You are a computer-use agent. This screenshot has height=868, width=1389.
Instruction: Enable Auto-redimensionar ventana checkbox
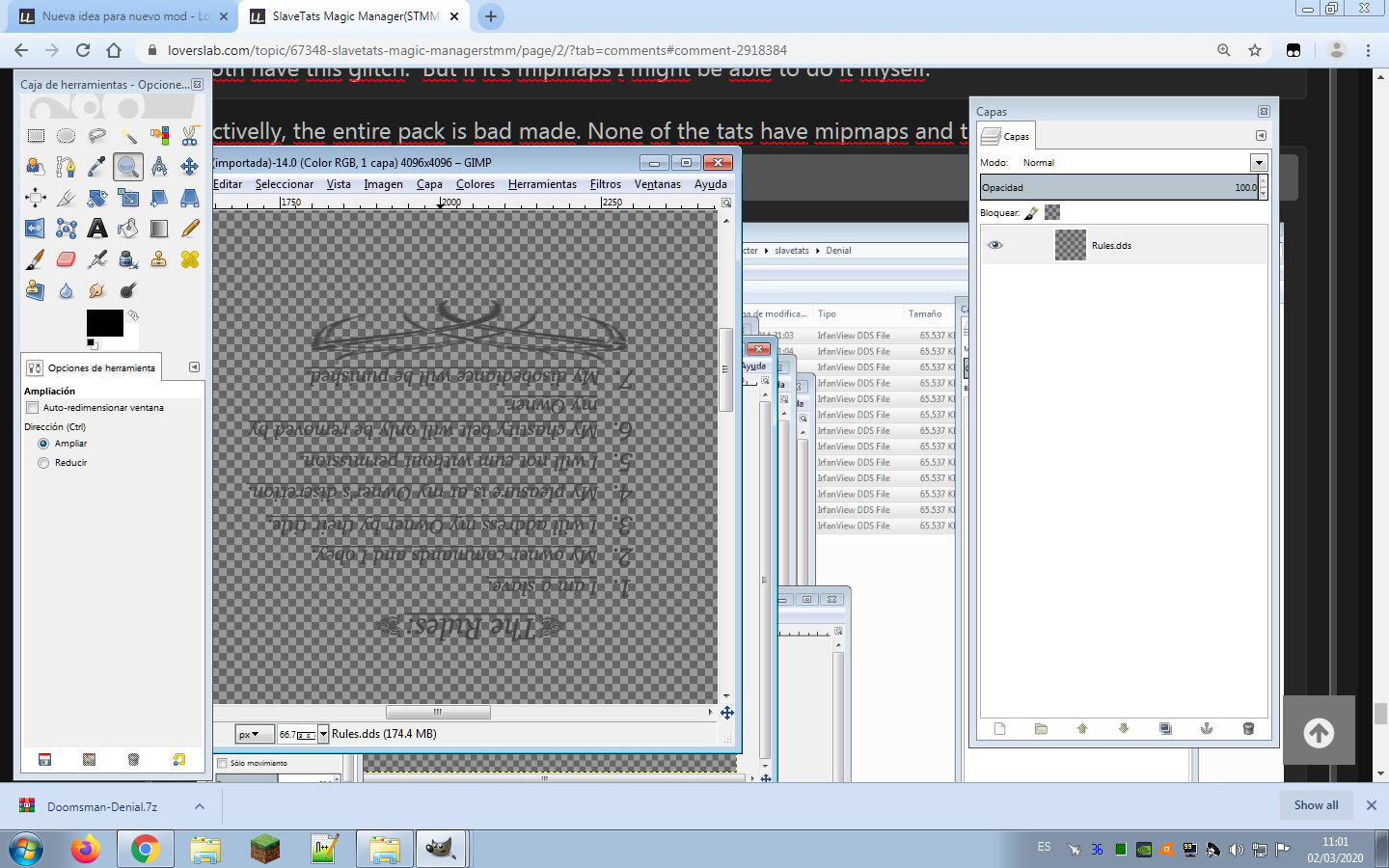(x=33, y=408)
